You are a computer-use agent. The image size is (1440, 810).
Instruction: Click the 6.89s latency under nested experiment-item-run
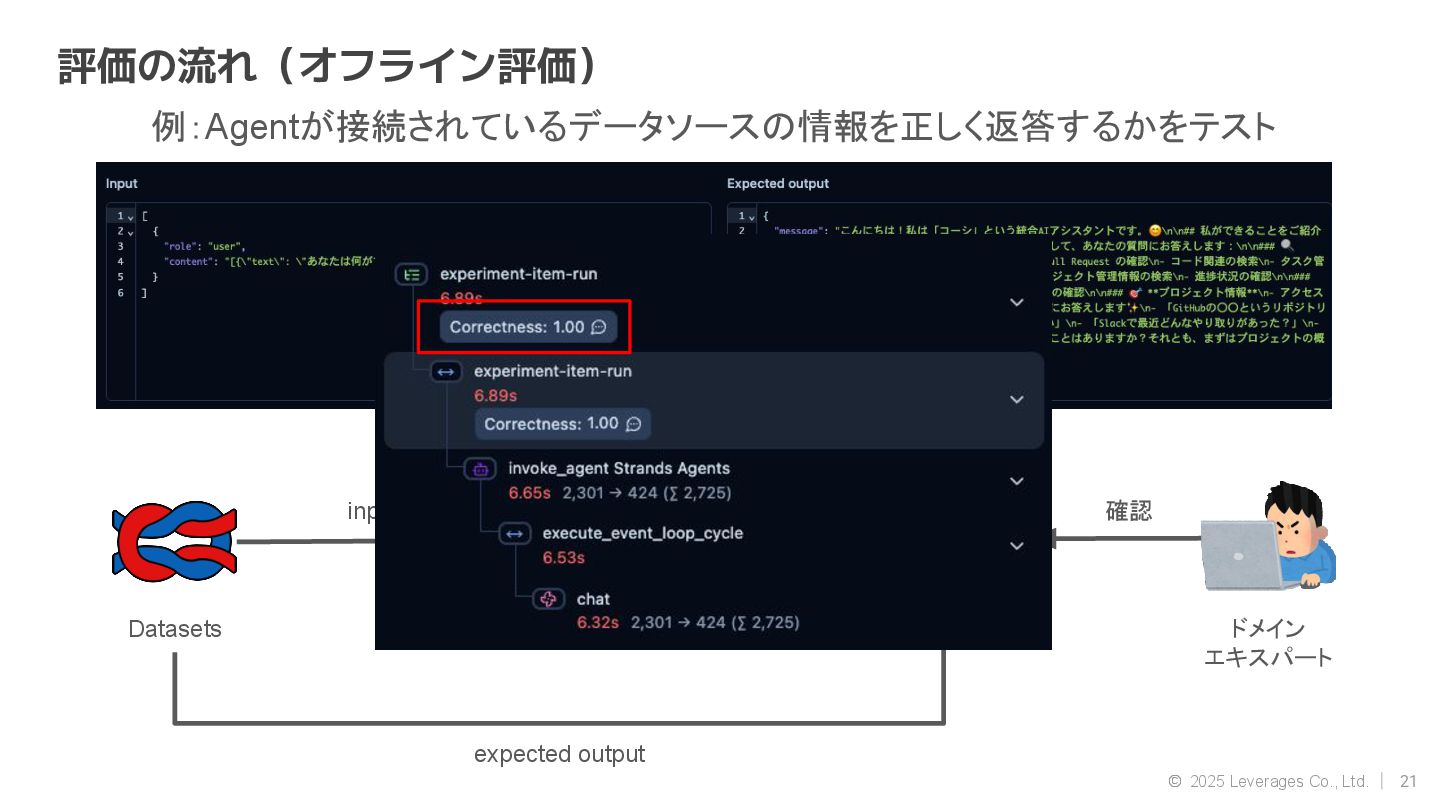496,396
